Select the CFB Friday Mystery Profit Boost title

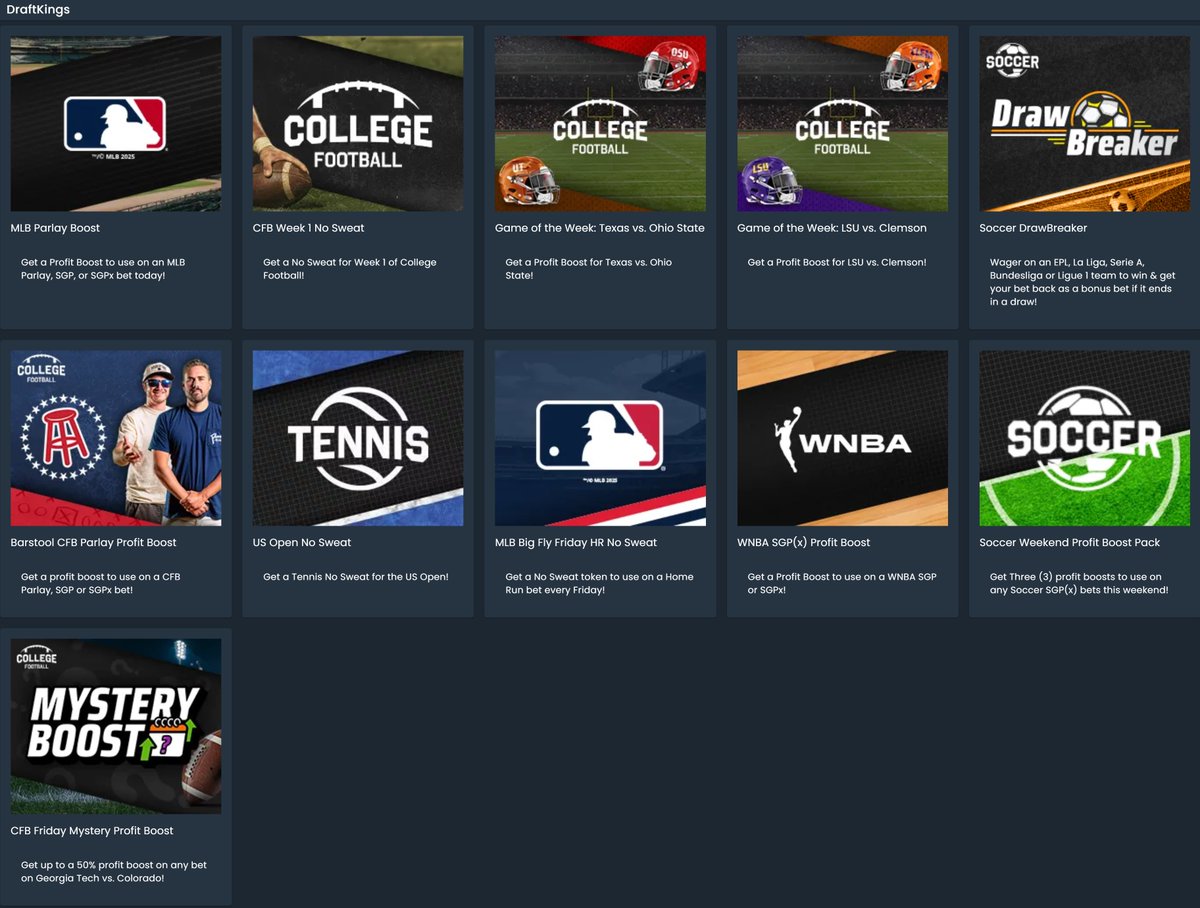point(92,830)
